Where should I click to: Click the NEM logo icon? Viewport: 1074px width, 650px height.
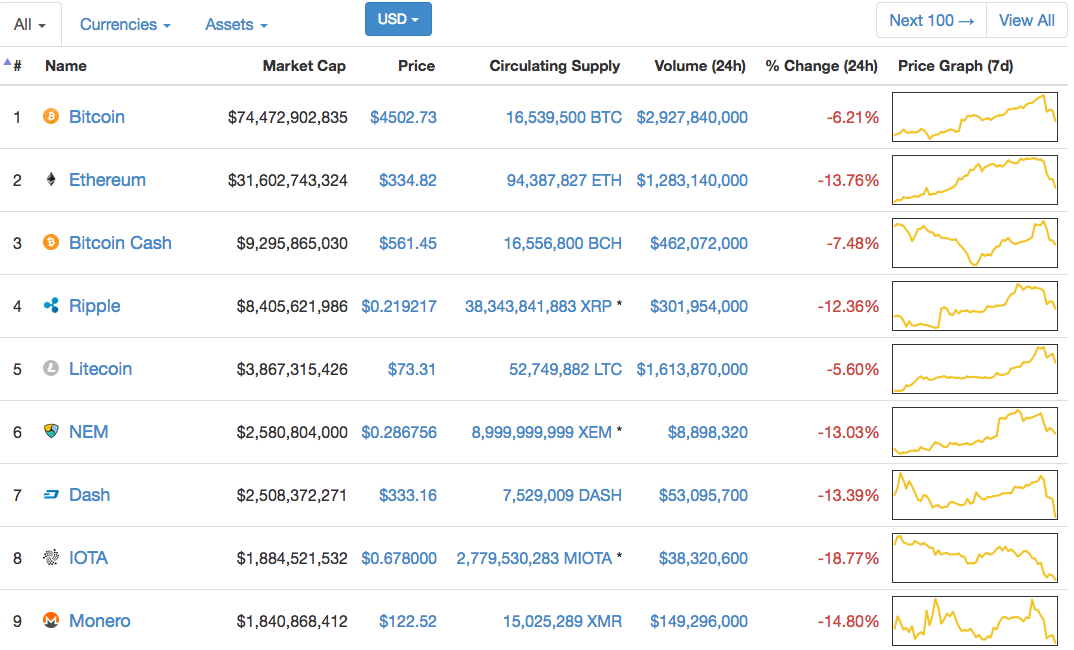51,432
